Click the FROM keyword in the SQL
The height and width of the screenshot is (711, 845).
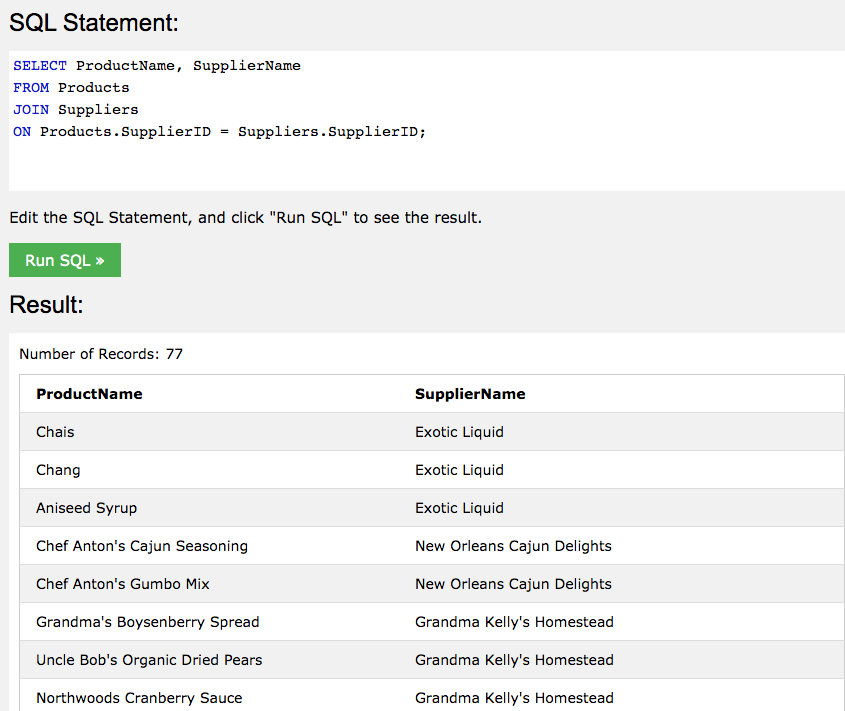31,88
